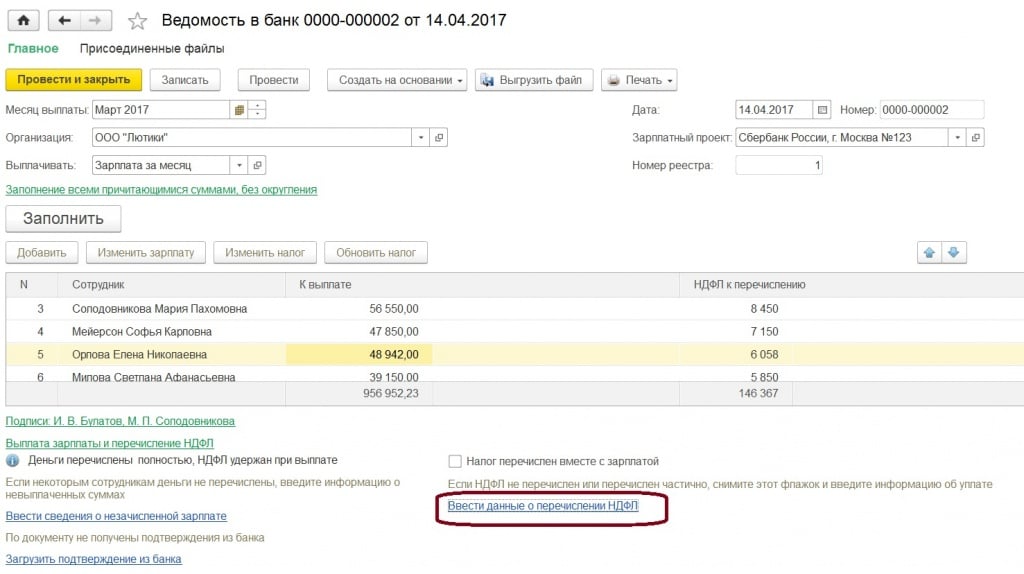Open the organization record via its open icon

pyautogui.click(x=439, y=138)
